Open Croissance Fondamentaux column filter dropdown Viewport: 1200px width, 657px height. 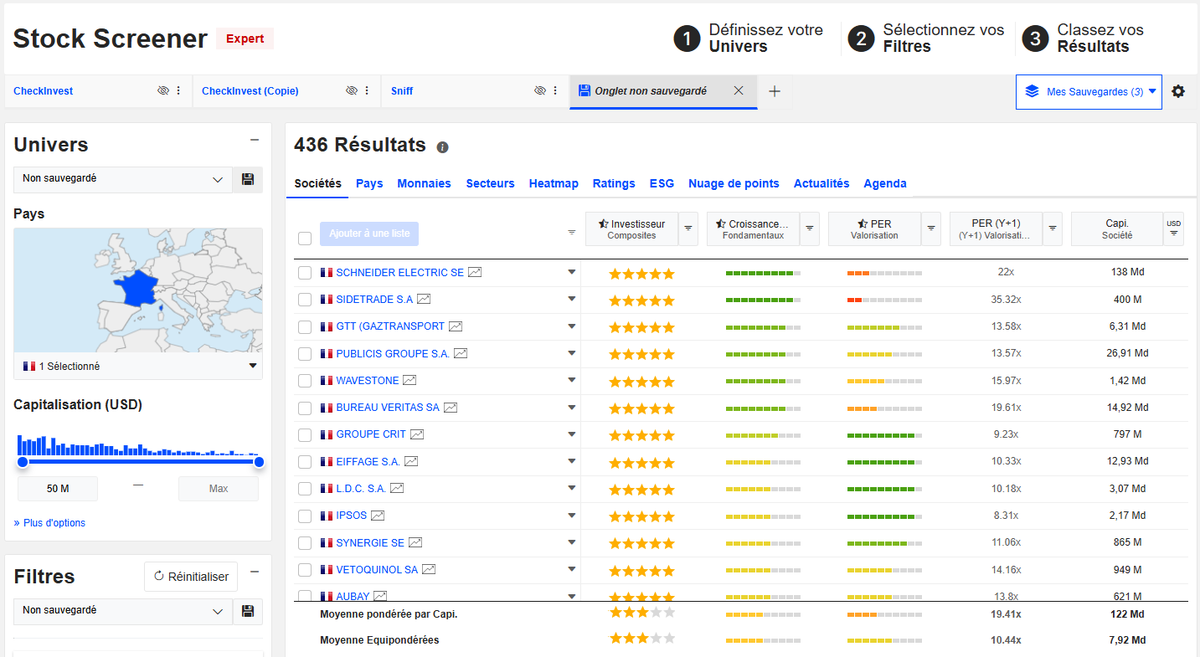pyautogui.click(x=810, y=229)
